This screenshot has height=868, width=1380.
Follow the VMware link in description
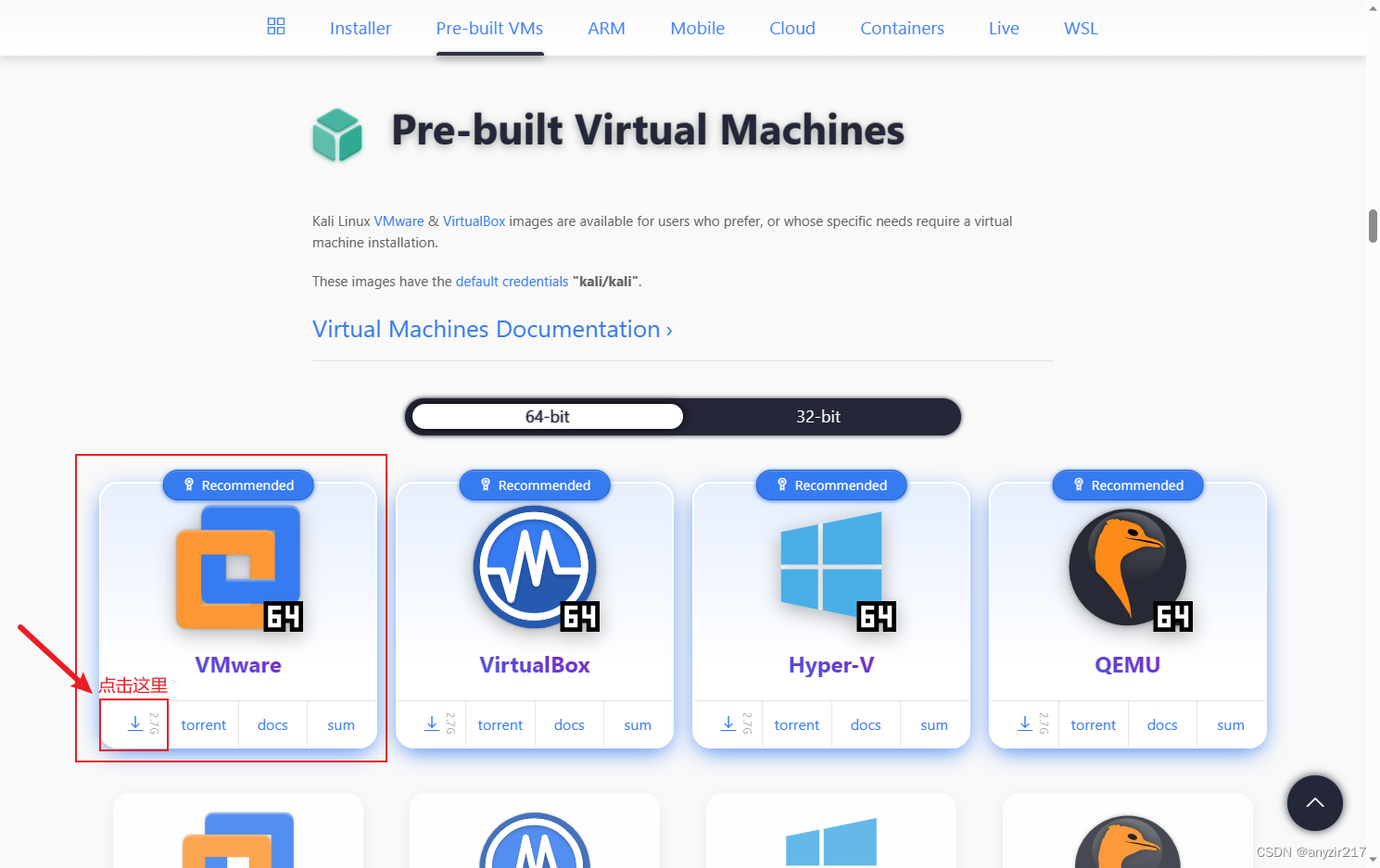click(x=399, y=221)
